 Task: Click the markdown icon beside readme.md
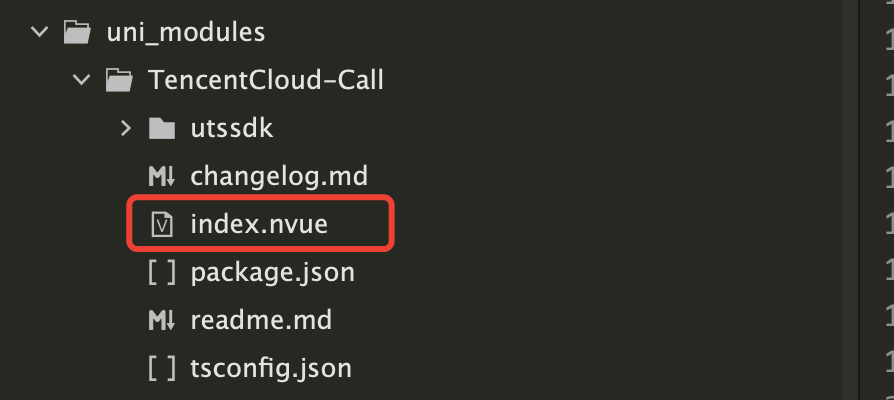tap(162, 320)
